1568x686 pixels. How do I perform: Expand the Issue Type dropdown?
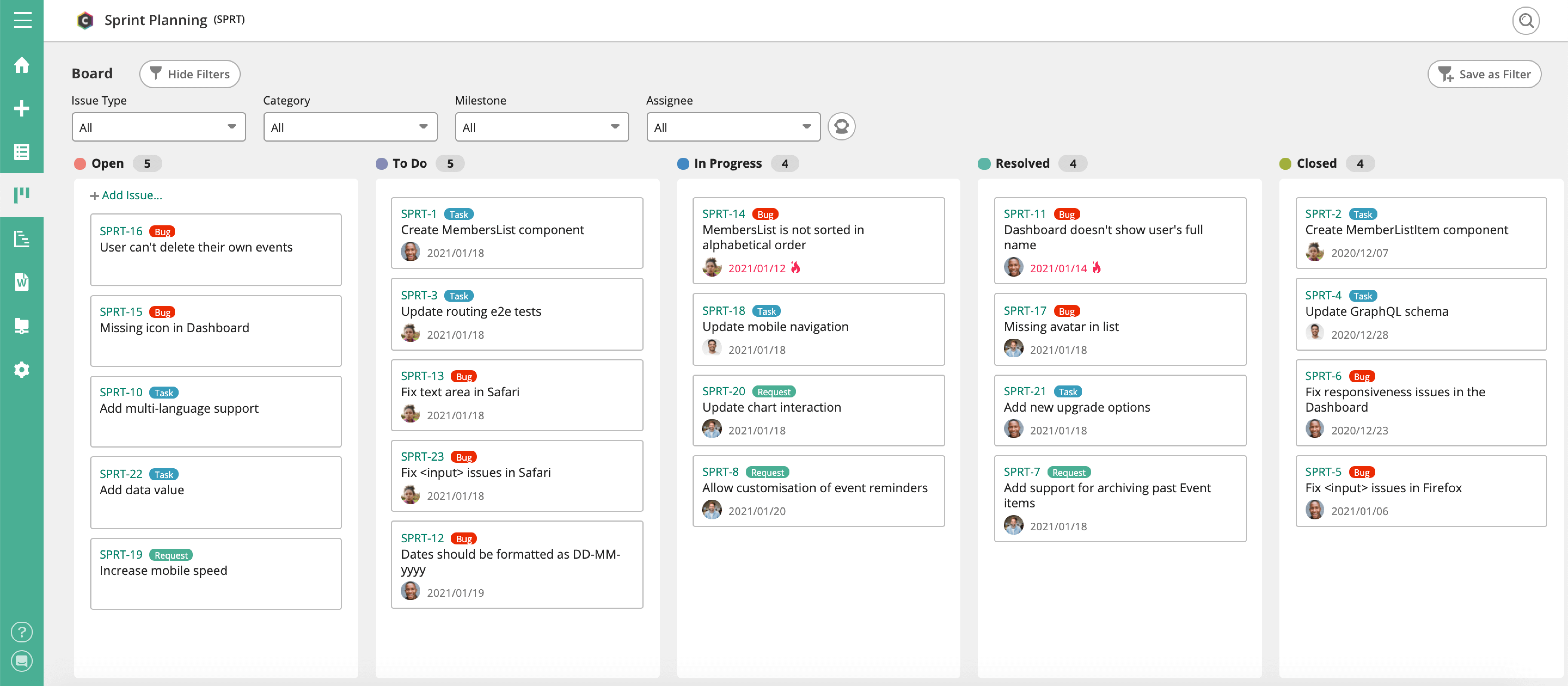[158, 127]
